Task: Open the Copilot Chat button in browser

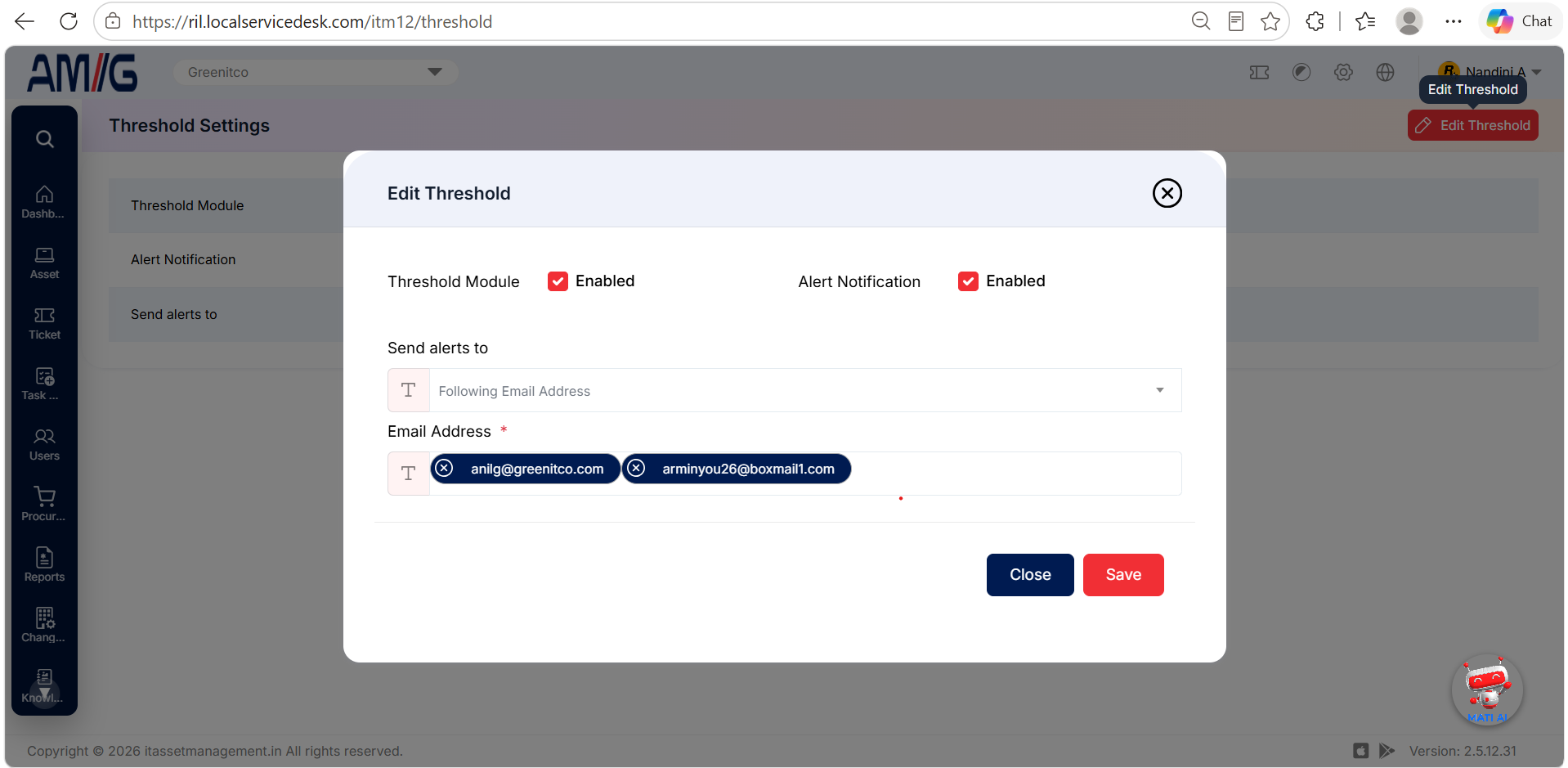Action: [x=1520, y=21]
